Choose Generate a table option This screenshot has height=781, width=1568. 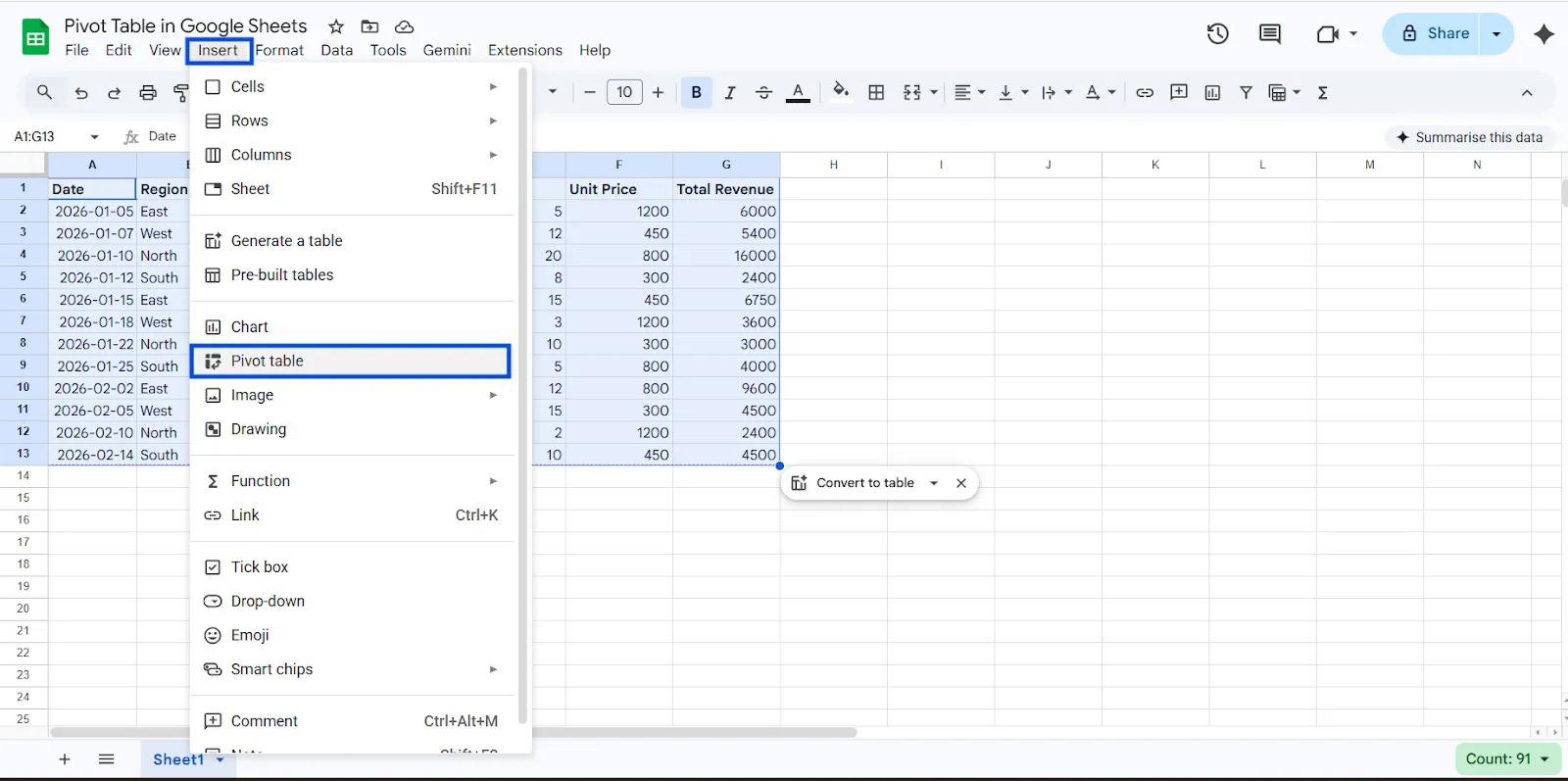pos(353,240)
